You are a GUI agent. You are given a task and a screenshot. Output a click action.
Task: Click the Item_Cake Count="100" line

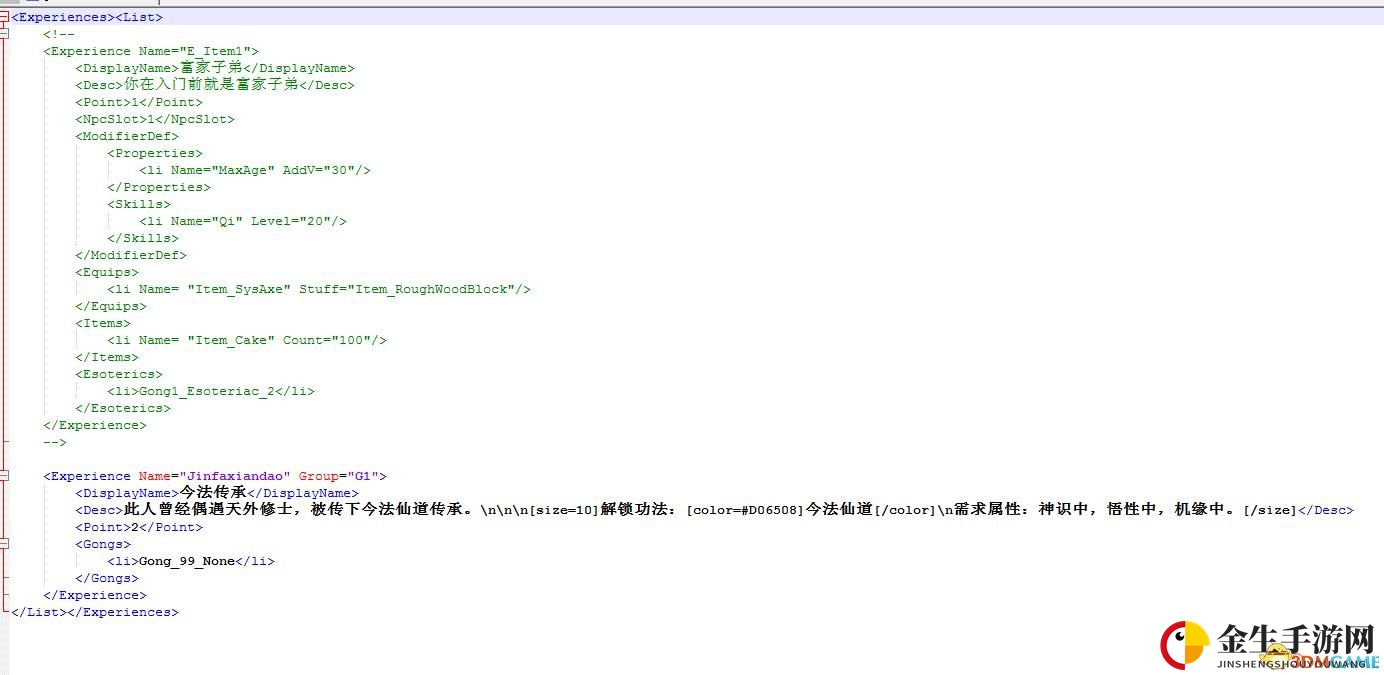[247, 340]
